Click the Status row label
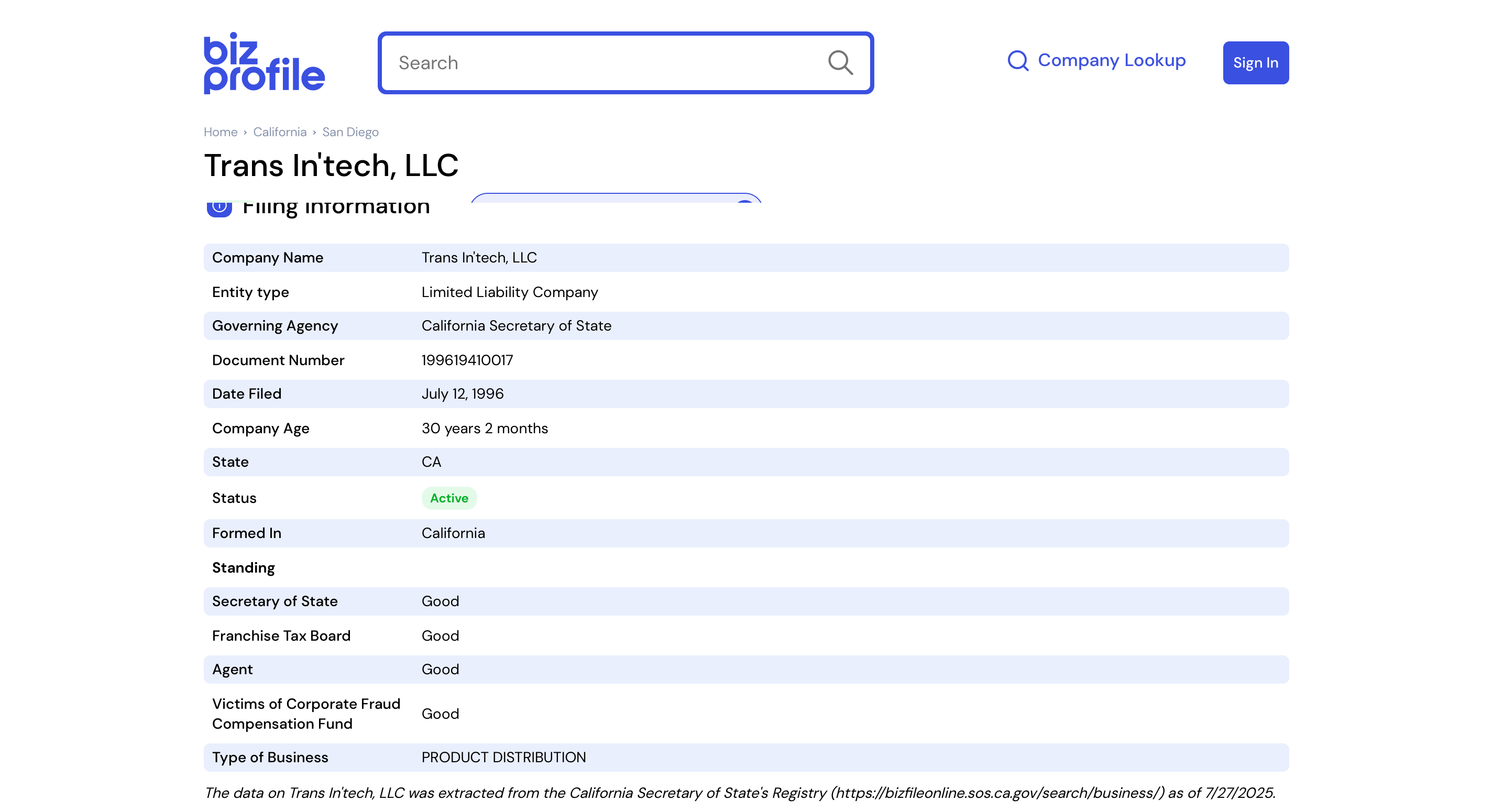 (234, 498)
